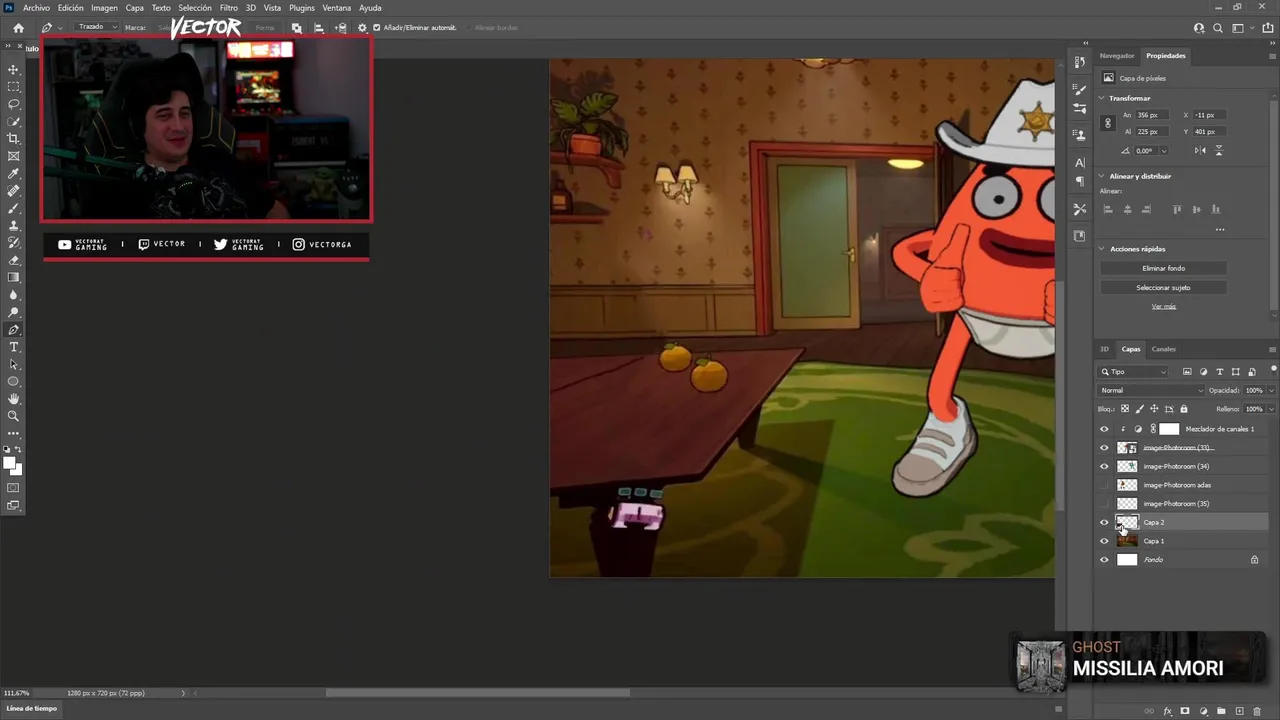Collapse Acciones rápidas section
Screen dimensions: 1280x720
pyautogui.click(x=1102, y=249)
